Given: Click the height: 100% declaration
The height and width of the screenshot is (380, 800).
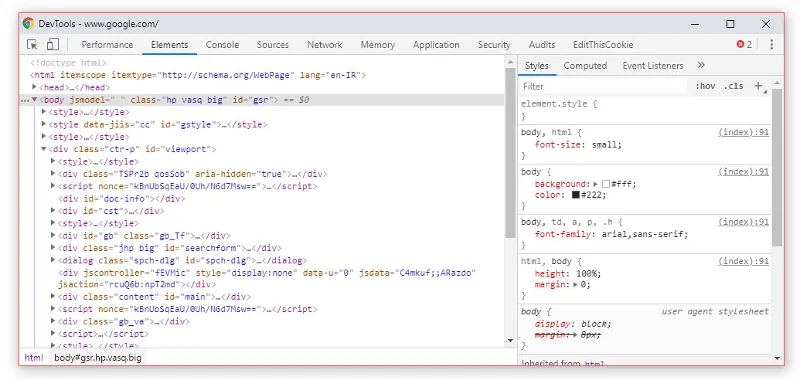Looking at the screenshot, I should [x=568, y=273].
